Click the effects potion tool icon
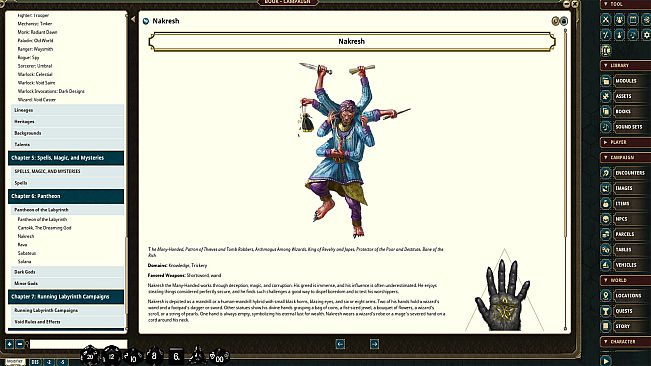Screen dimensions: 651x366 (x=619, y=35)
